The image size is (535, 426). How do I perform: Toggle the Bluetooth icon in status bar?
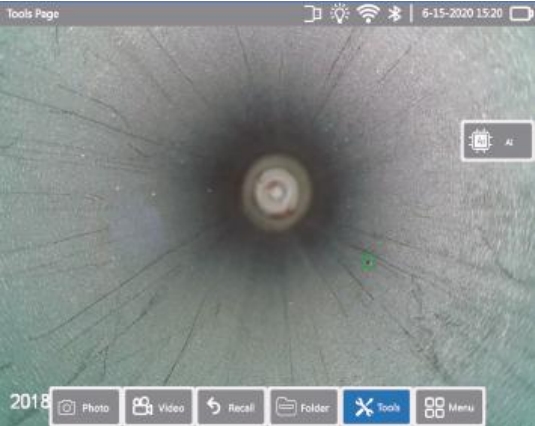tap(395, 14)
